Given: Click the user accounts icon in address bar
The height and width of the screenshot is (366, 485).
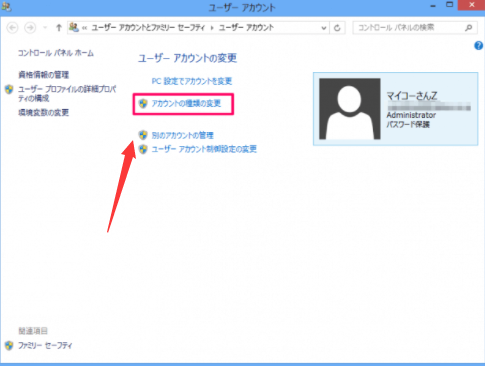Looking at the screenshot, I should click(x=74, y=27).
